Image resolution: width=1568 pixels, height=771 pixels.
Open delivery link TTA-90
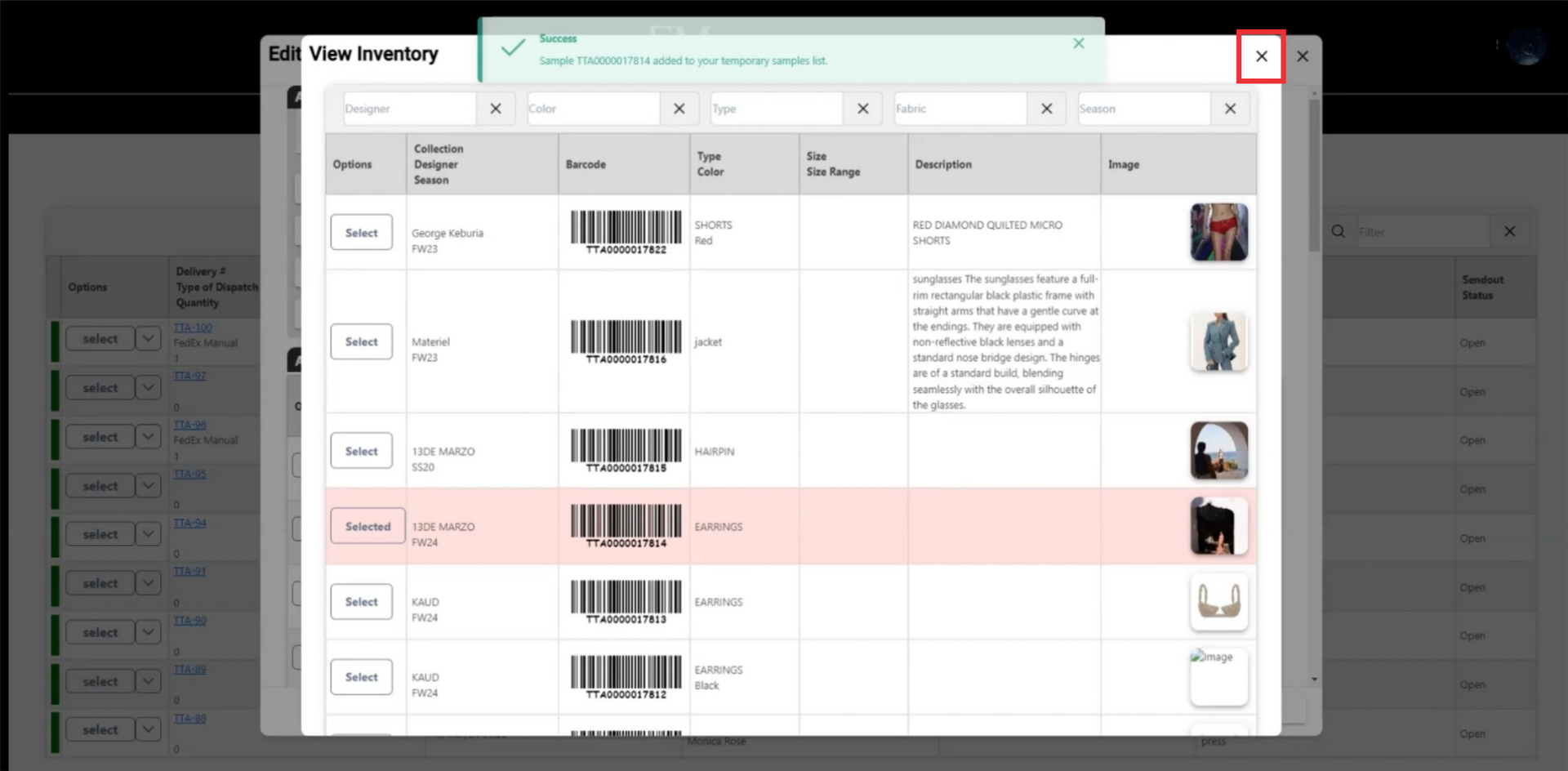pos(189,620)
